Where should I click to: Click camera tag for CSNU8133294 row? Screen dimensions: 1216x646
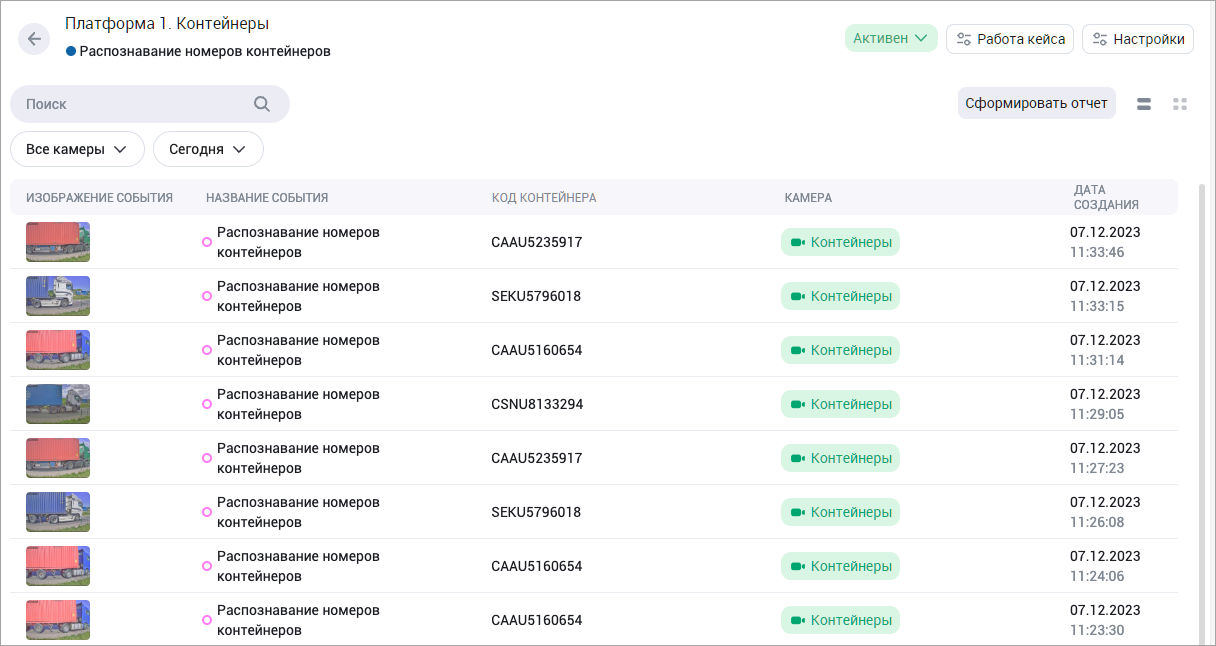tap(840, 404)
